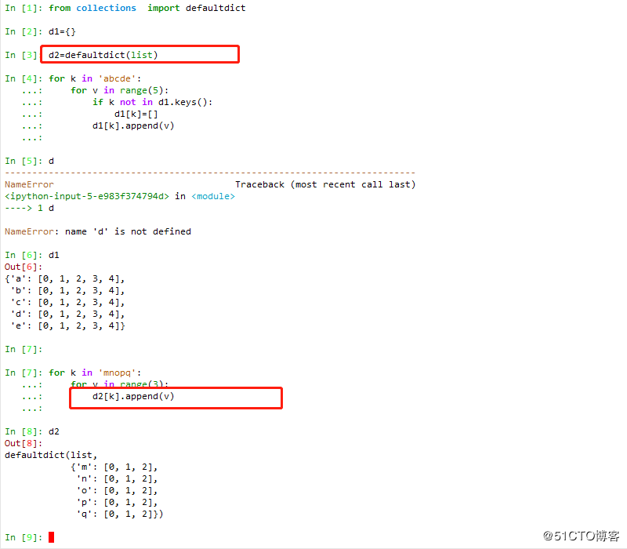This screenshot has height=549, width=627.
Task: Click the line "for k in 'mnopq':"
Action: click(95, 373)
